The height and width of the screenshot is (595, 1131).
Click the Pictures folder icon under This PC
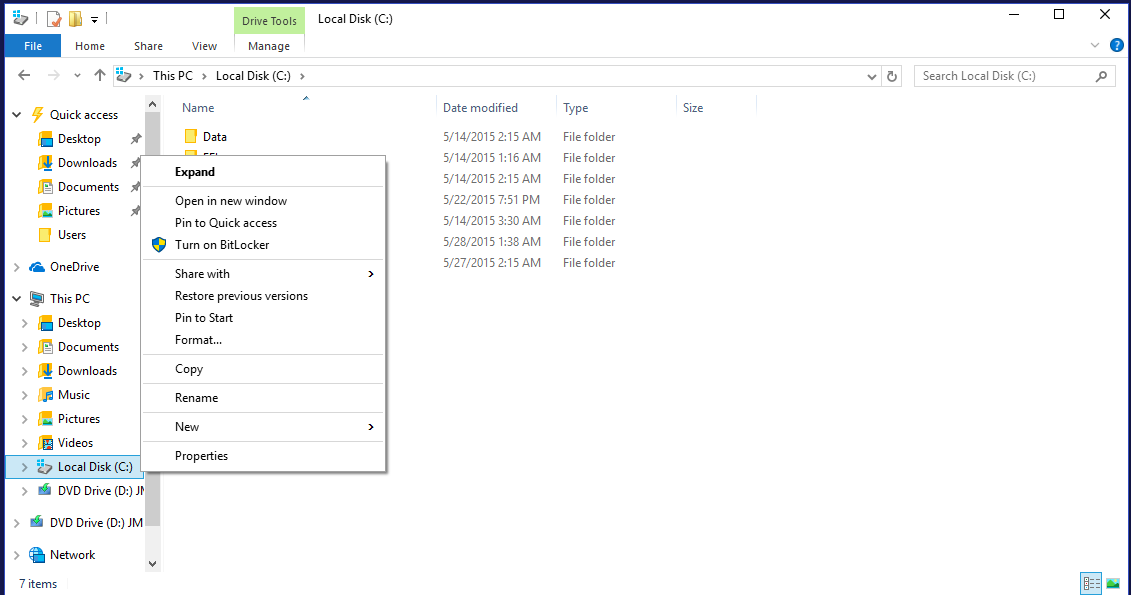[45, 419]
